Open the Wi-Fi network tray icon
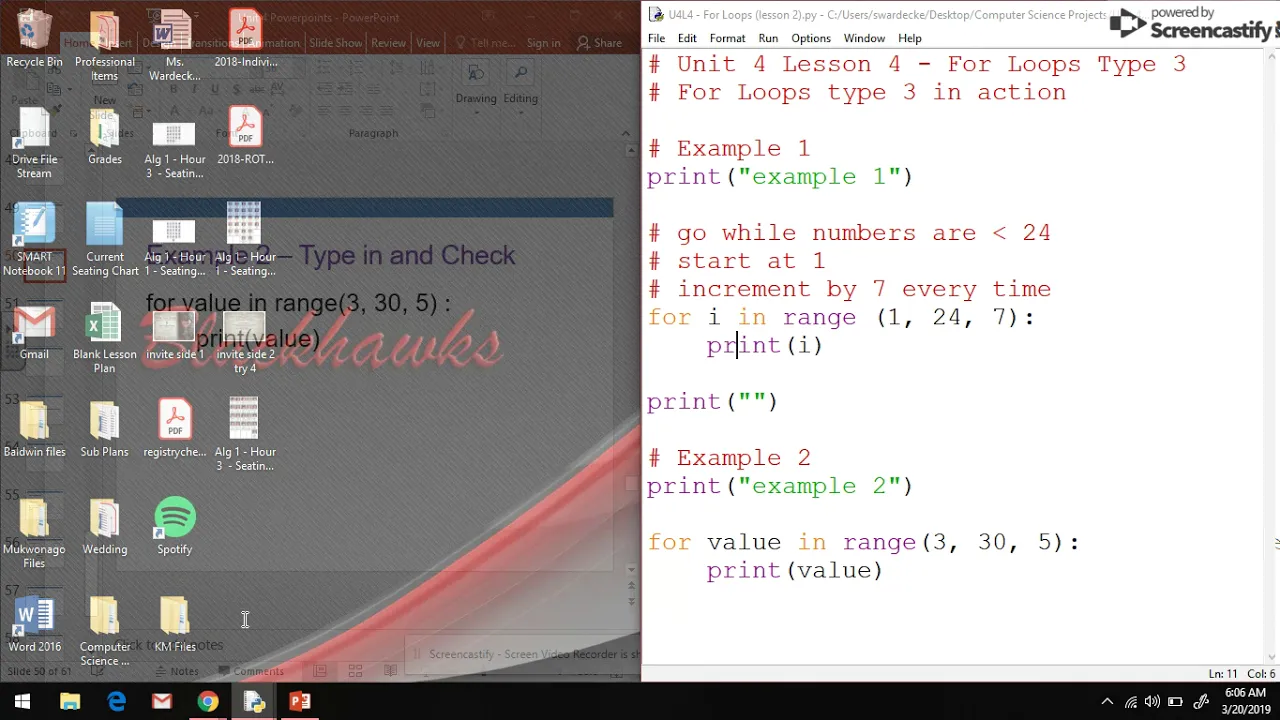 pos(1130,702)
